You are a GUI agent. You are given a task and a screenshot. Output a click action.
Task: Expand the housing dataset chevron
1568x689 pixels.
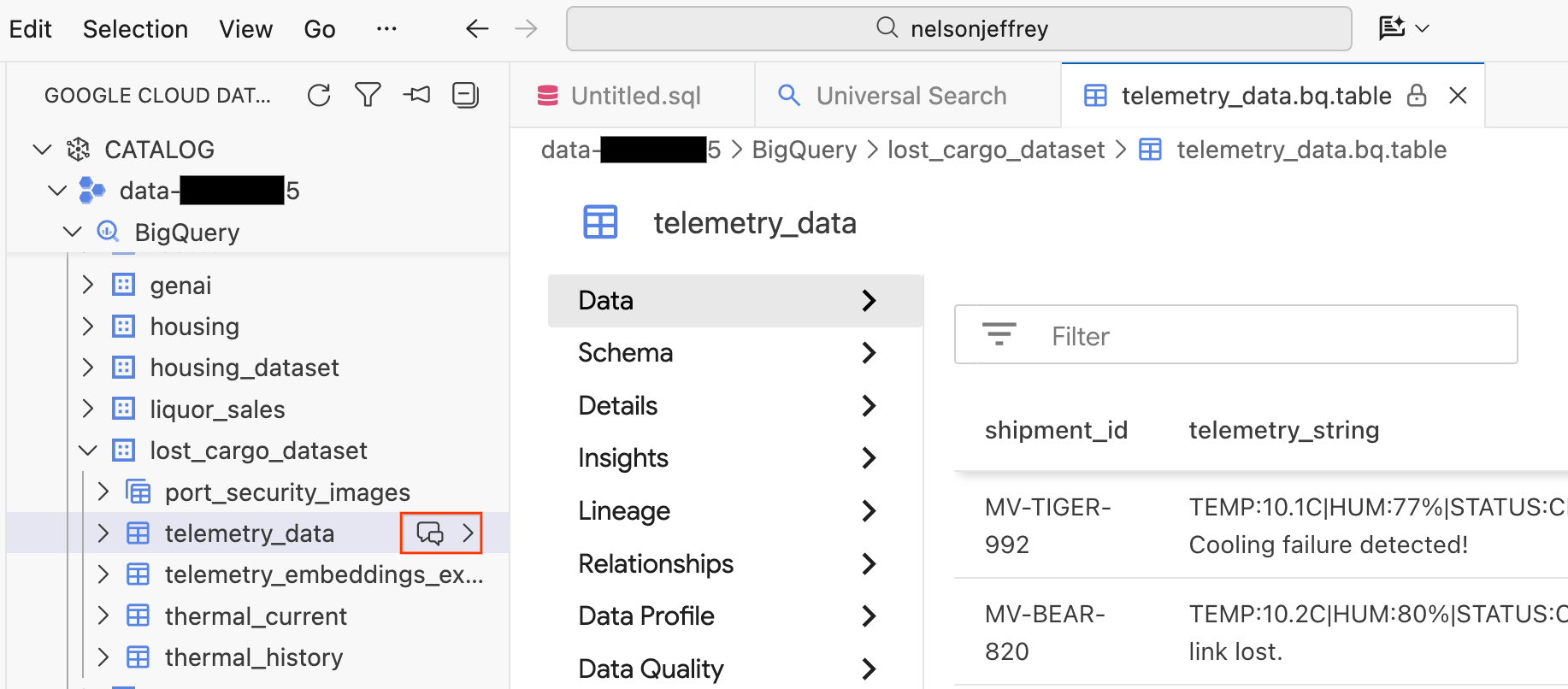(87, 326)
